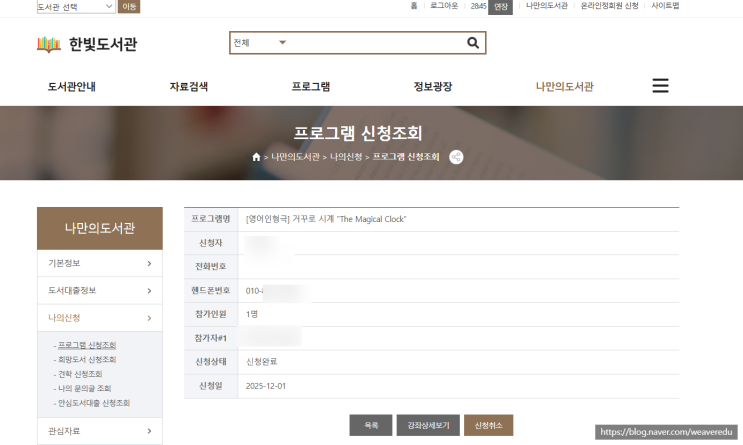Open the hamburger full menu icon

660,86
